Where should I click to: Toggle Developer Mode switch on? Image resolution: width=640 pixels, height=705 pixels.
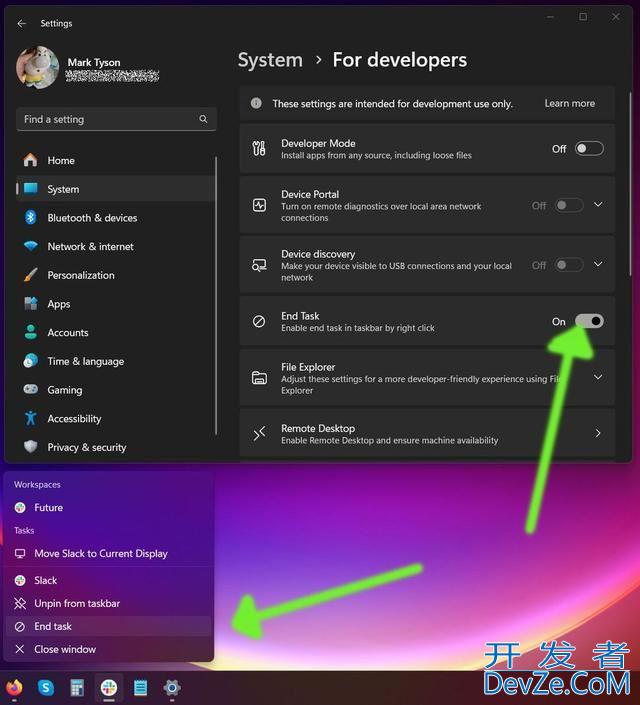coord(589,148)
